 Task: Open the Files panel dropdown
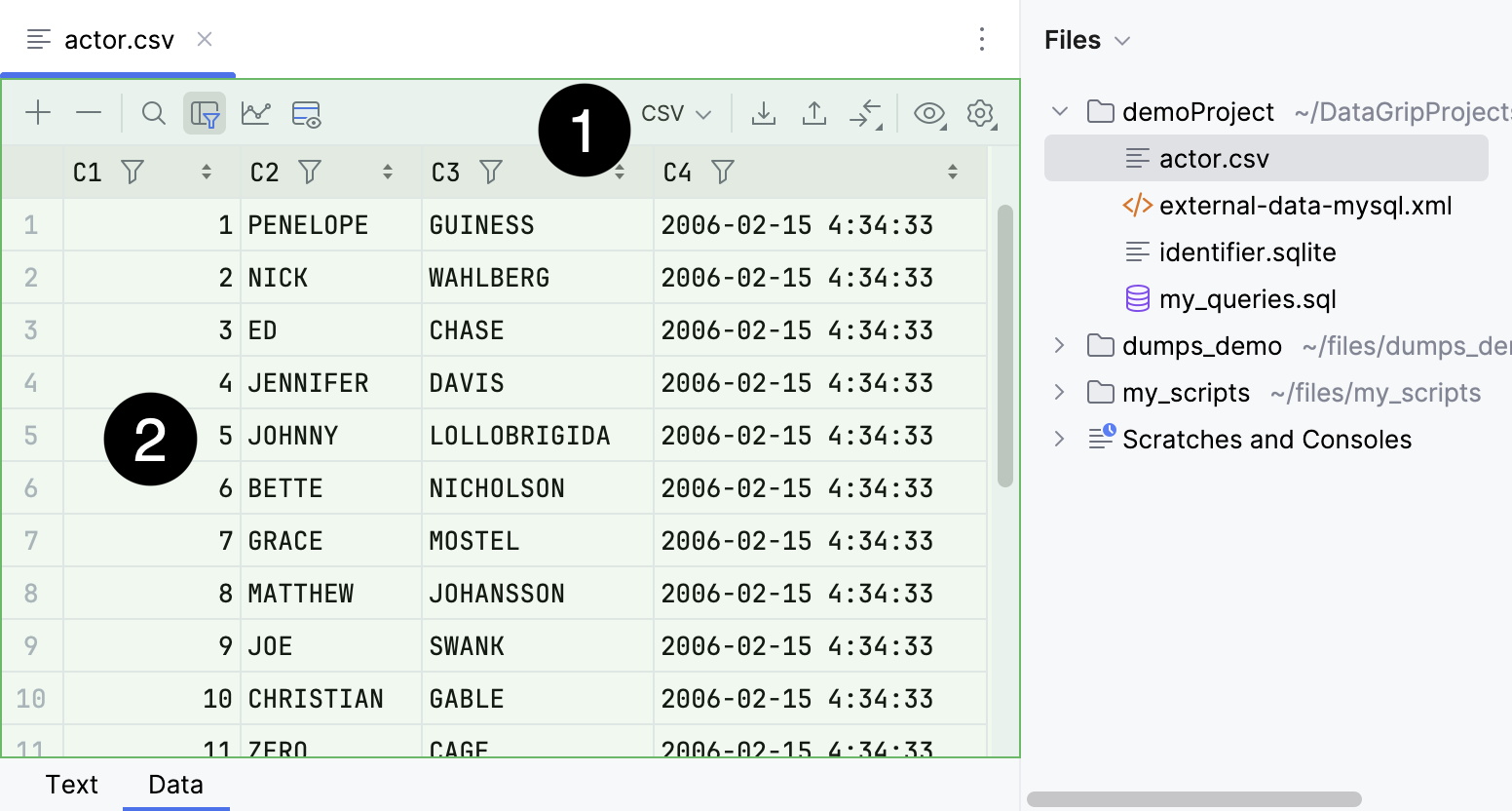(1086, 40)
